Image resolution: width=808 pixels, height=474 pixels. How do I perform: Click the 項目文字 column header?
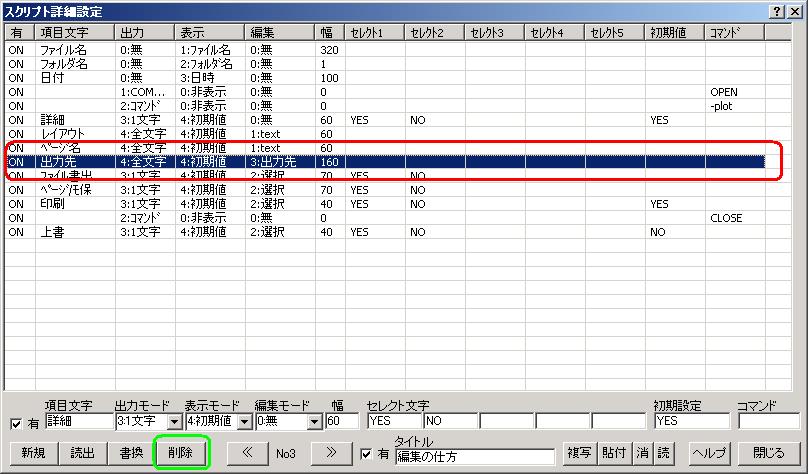click(75, 33)
